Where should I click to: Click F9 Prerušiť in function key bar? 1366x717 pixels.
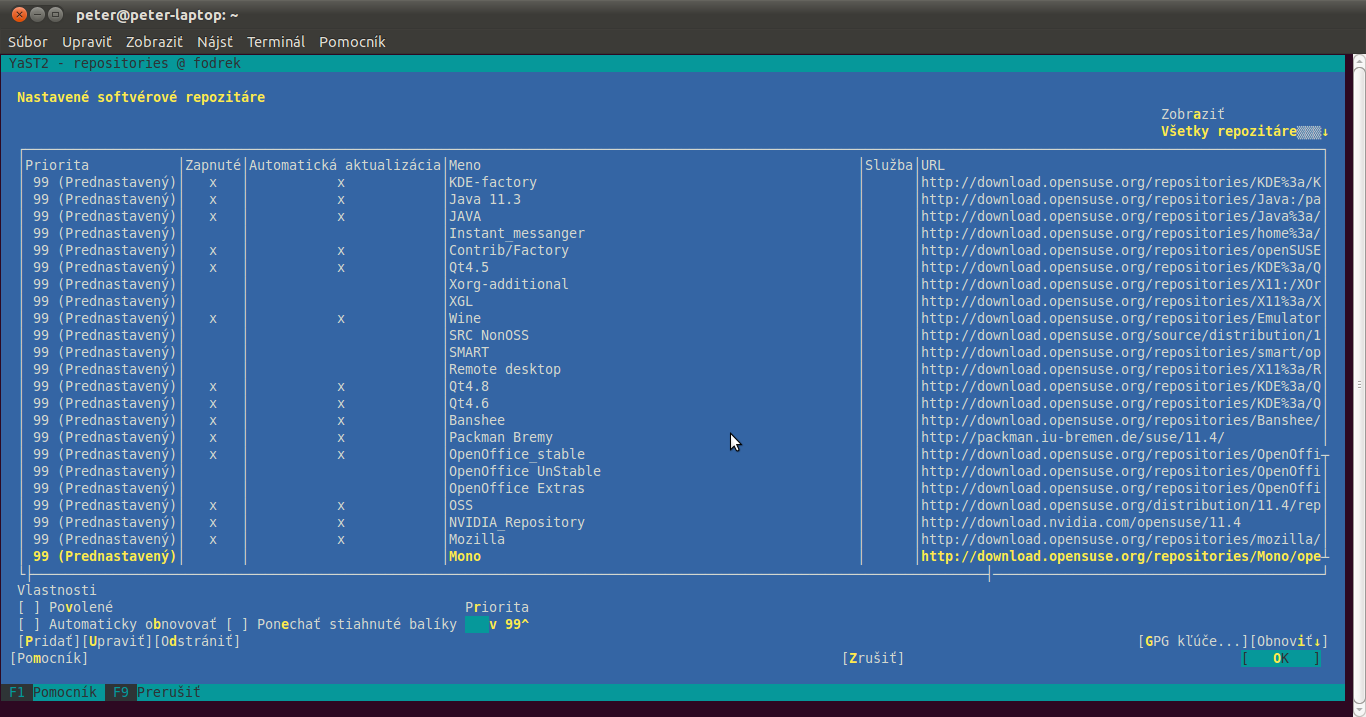click(x=157, y=692)
